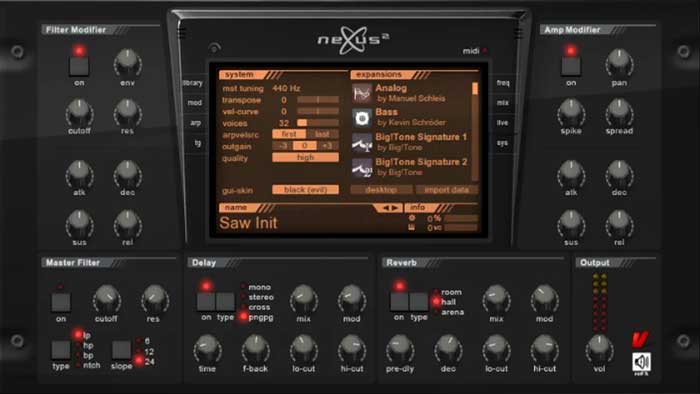Click the transpose slider
Viewport: 700px width, 394px height.
click(x=318, y=100)
